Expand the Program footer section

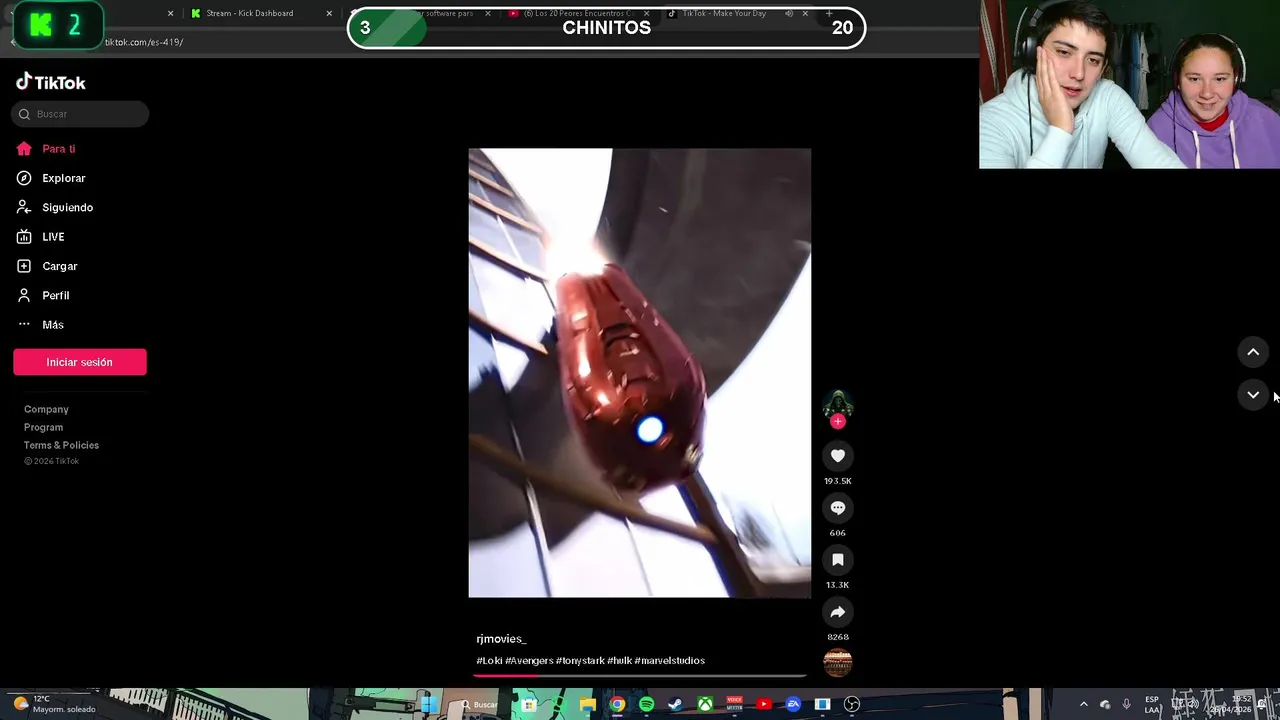[x=43, y=427]
